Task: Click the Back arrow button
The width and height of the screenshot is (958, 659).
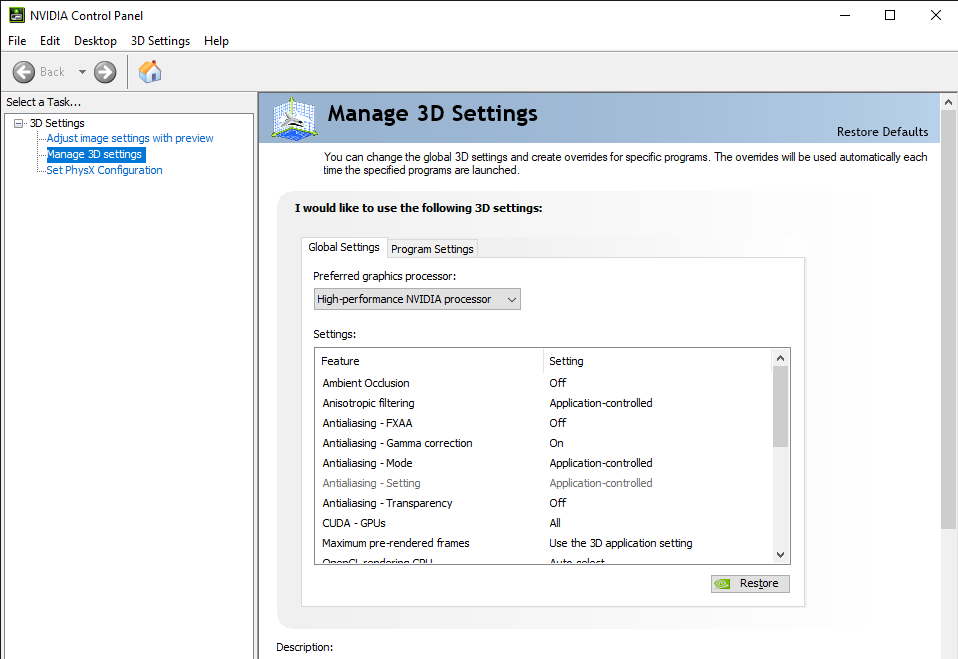Action: pos(25,72)
